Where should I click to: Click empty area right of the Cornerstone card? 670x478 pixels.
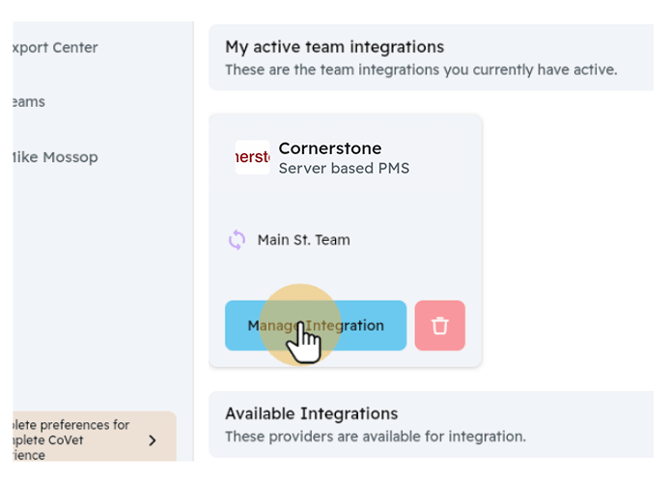click(x=570, y=240)
